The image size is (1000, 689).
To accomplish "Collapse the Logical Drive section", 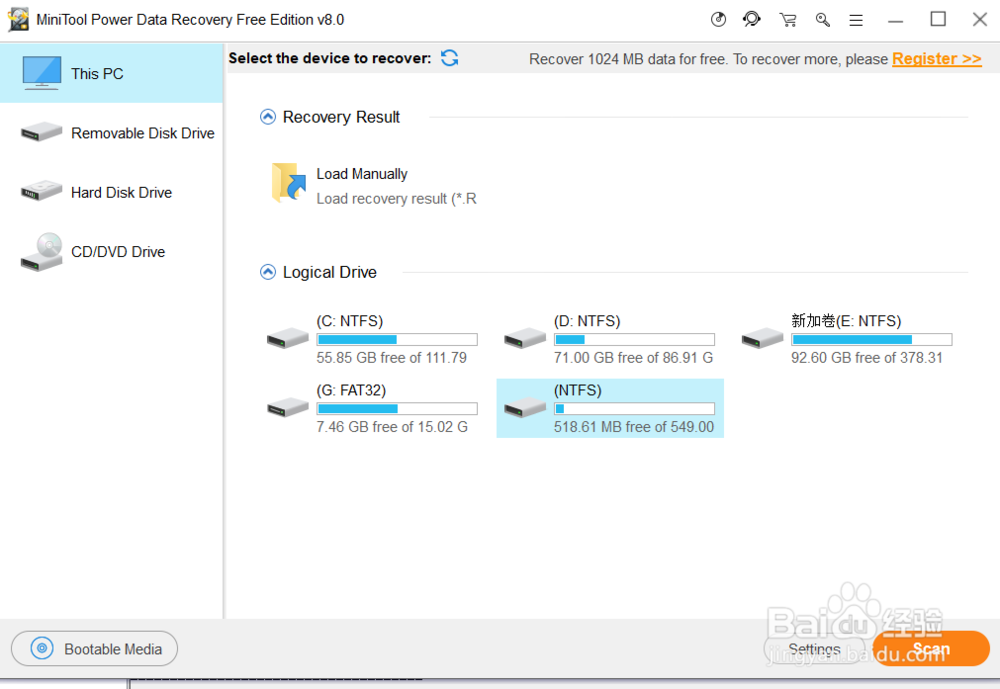I will click(x=268, y=272).
